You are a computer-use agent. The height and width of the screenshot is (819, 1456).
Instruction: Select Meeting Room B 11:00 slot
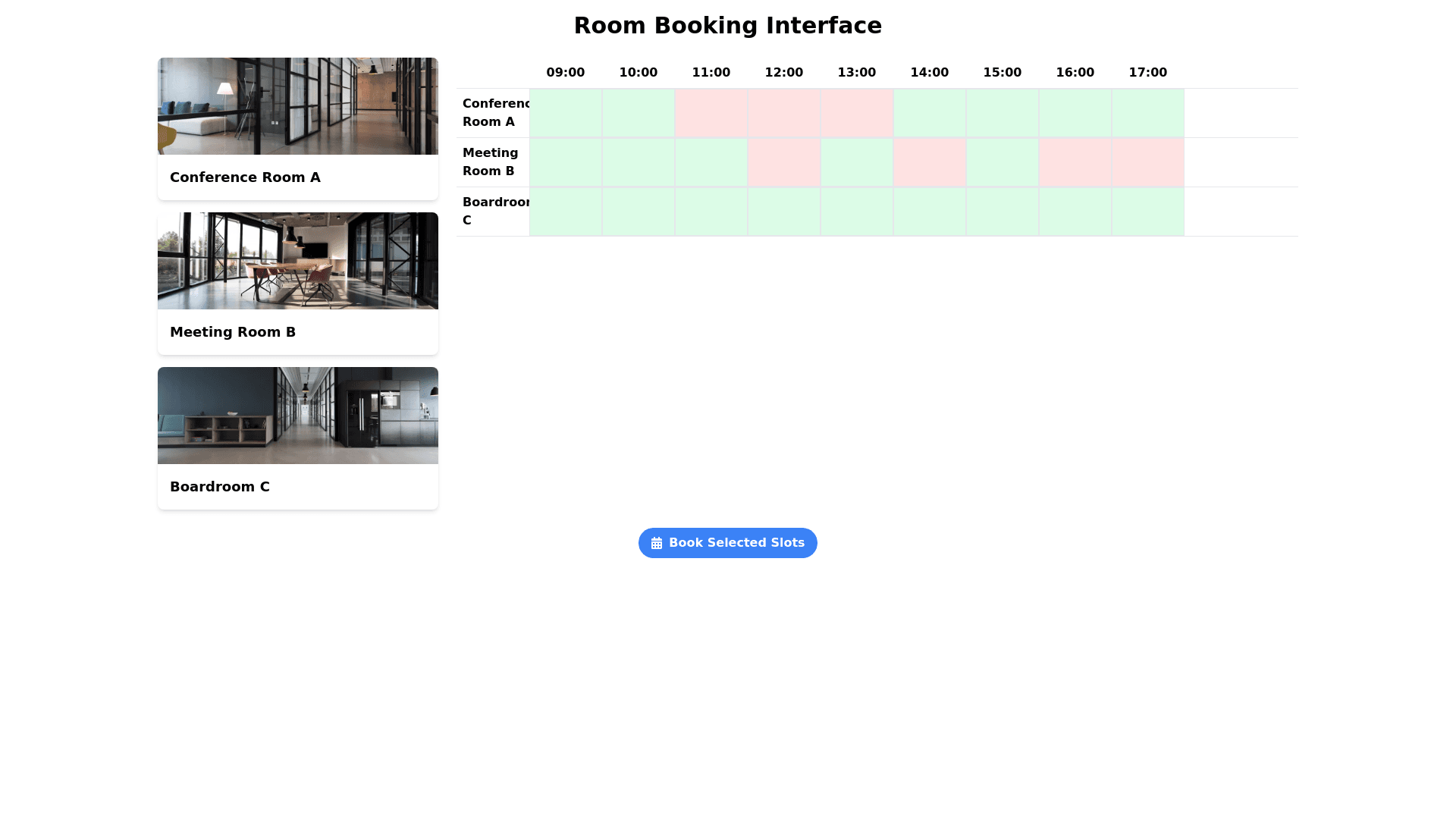click(711, 162)
